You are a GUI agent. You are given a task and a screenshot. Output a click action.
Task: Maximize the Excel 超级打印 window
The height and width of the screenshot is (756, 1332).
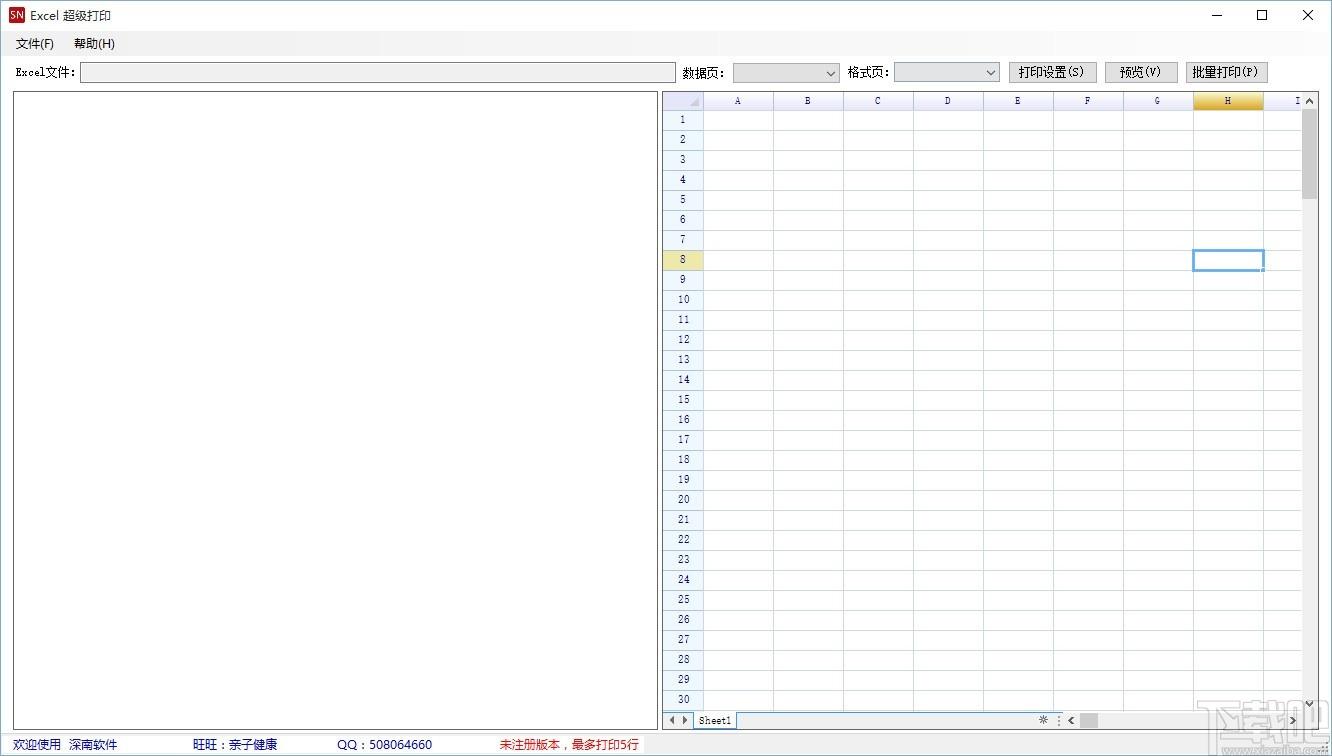point(1262,15)
